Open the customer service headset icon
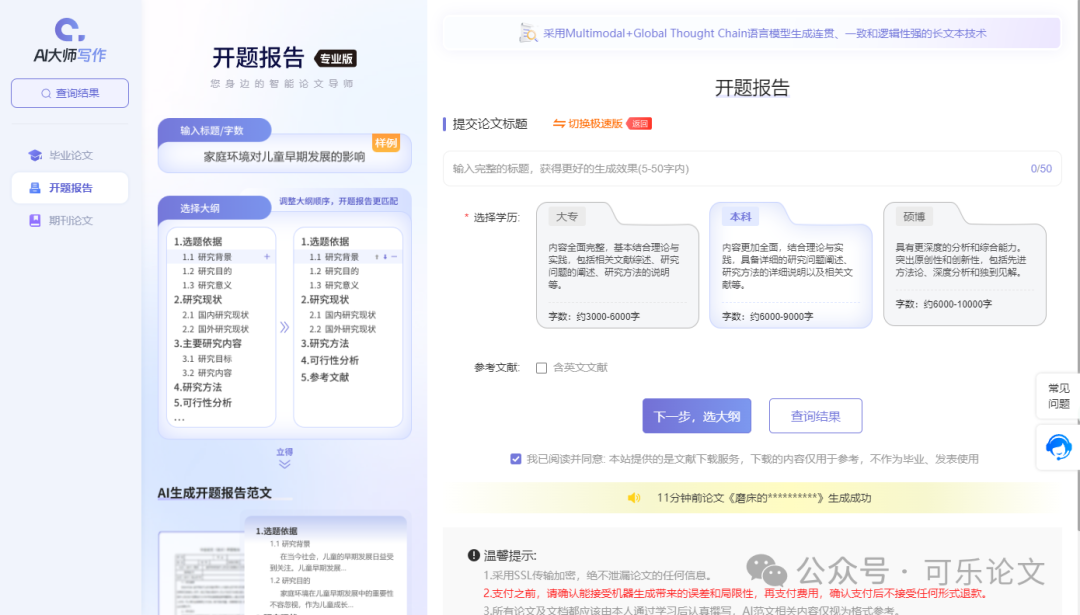 [1058, 446]
